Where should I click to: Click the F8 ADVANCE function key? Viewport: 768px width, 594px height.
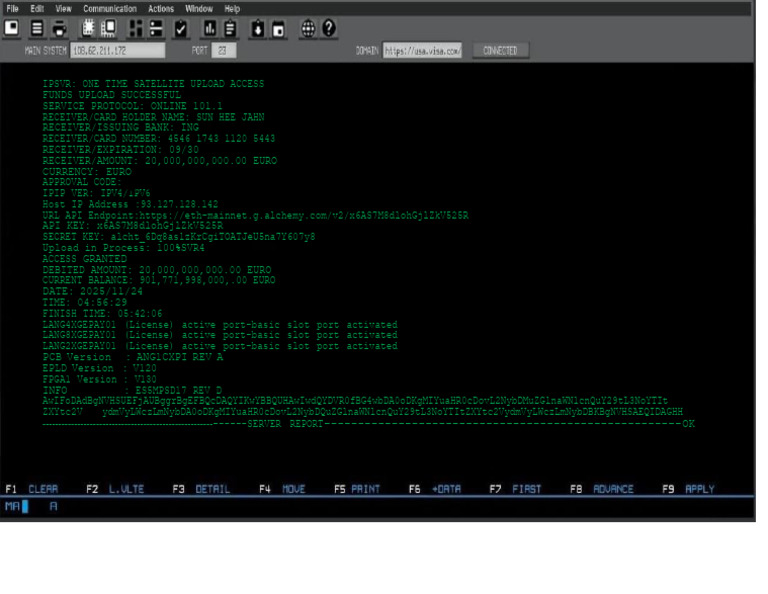pyautogui.click(x=602, y=489)
